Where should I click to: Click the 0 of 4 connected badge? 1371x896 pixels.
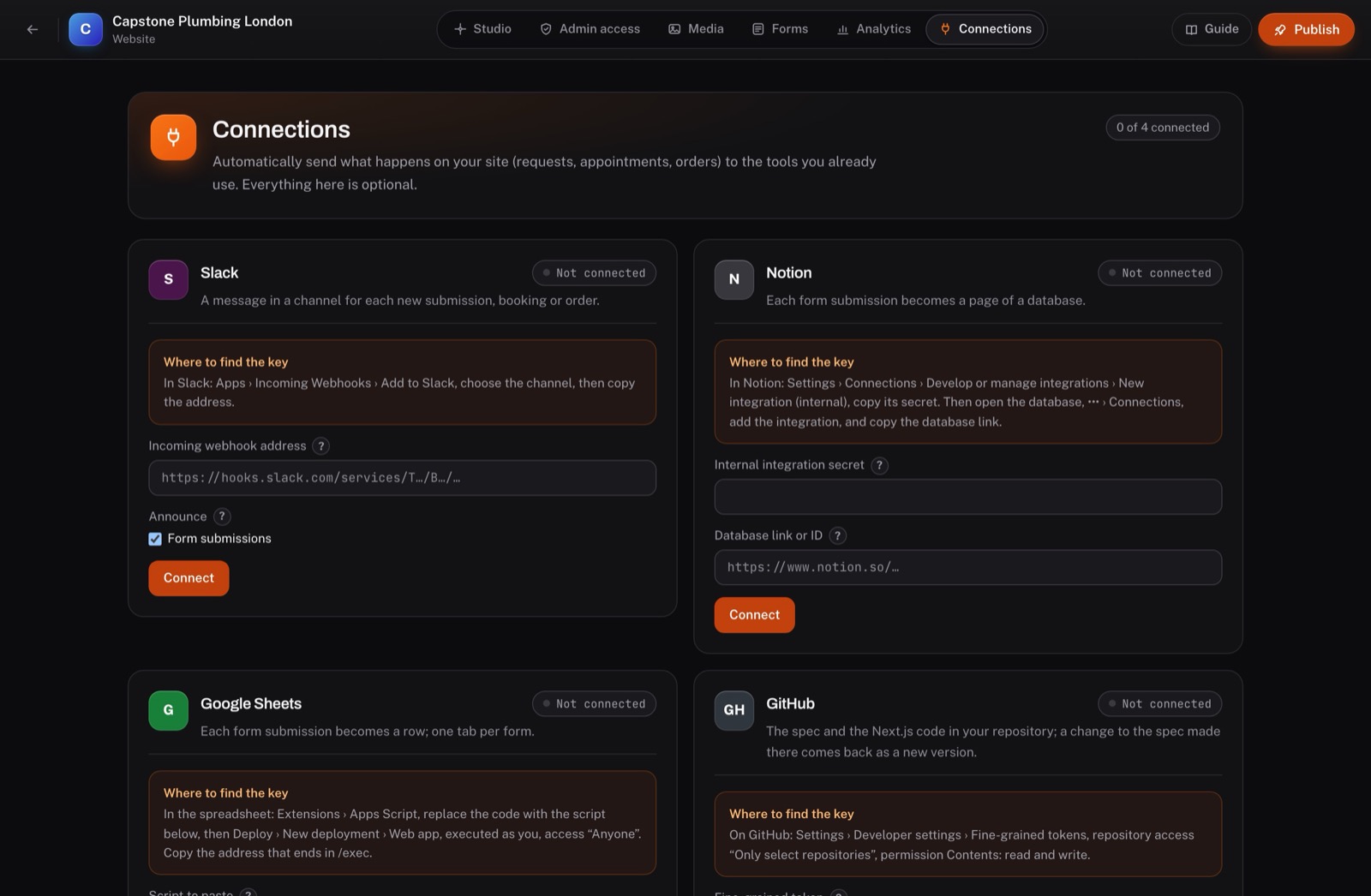tap(1162, 128)
